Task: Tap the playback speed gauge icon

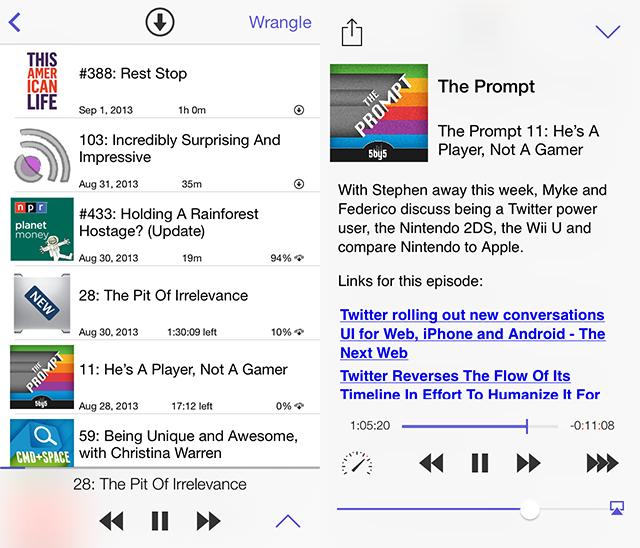Action: 356,463
